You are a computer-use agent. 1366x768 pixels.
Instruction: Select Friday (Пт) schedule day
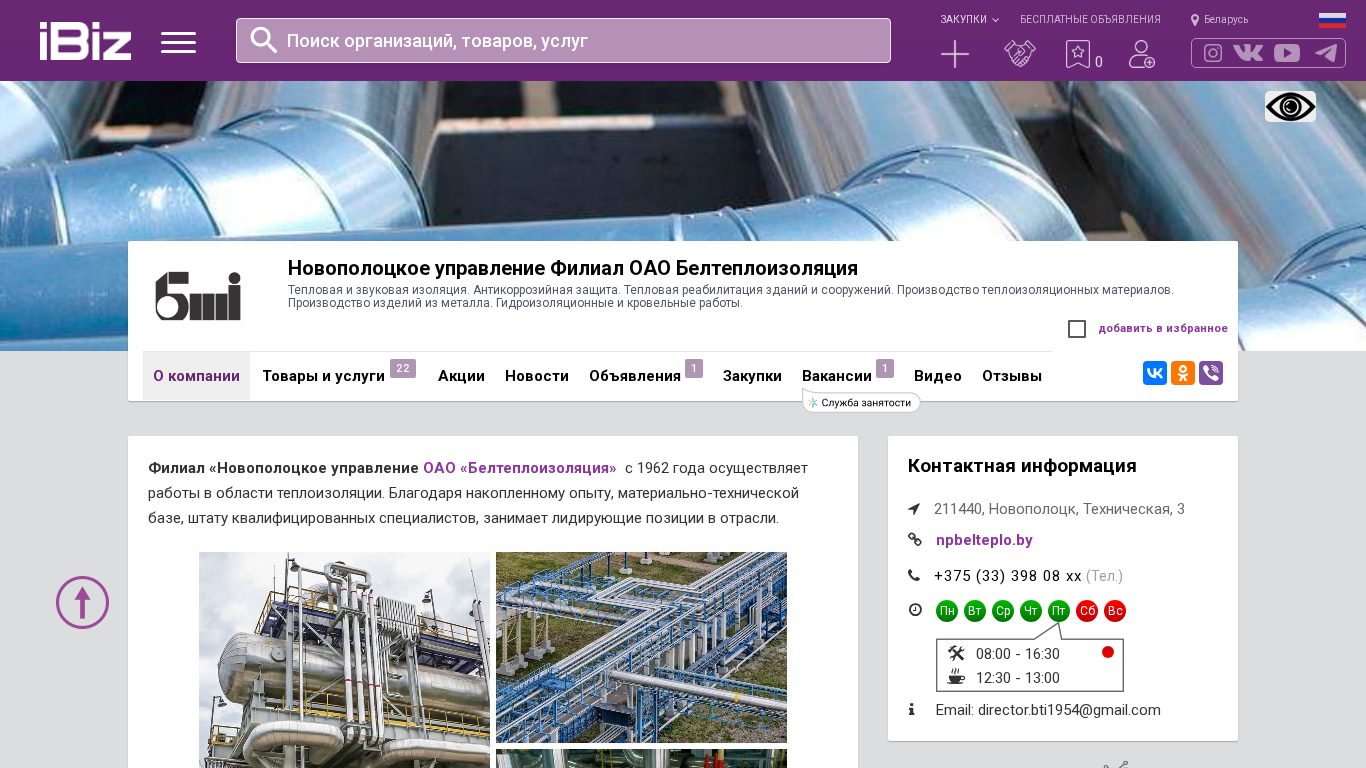pyautogui.click(x=1059, y=611)
